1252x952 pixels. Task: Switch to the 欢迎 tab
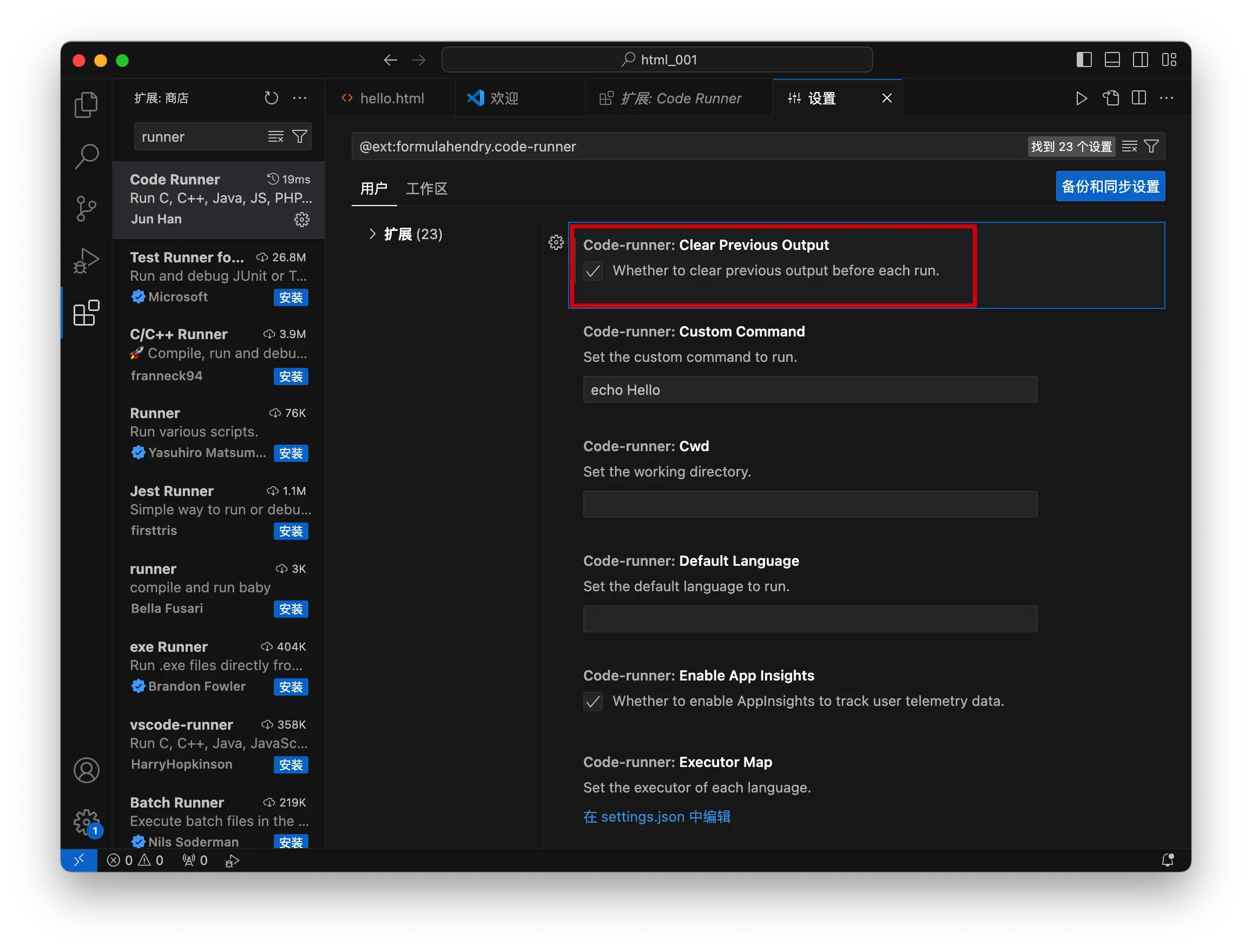[x=520, y=98]
